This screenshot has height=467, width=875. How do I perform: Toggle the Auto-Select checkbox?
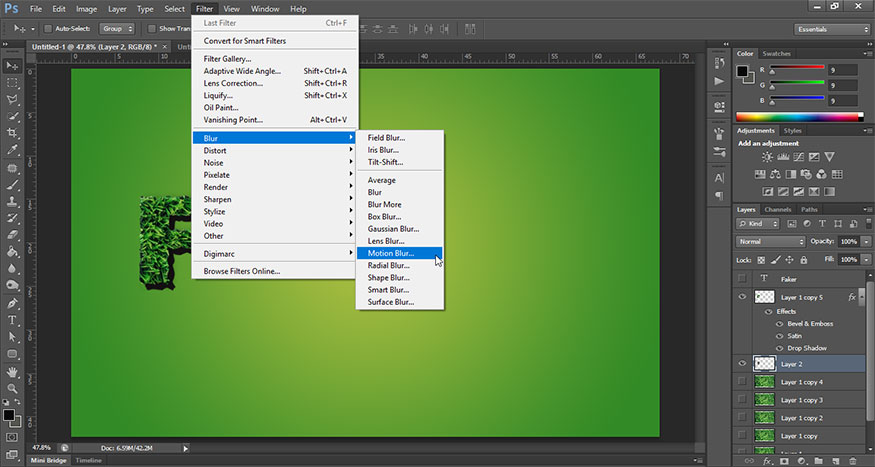[48, 28]
